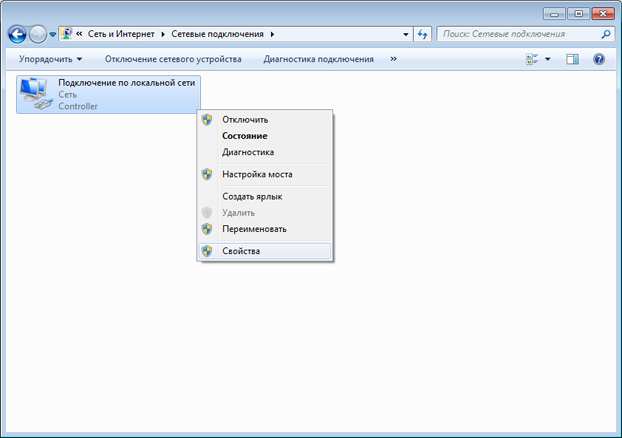Close the network connections window

pyautogui.click(x=603, y=13)
